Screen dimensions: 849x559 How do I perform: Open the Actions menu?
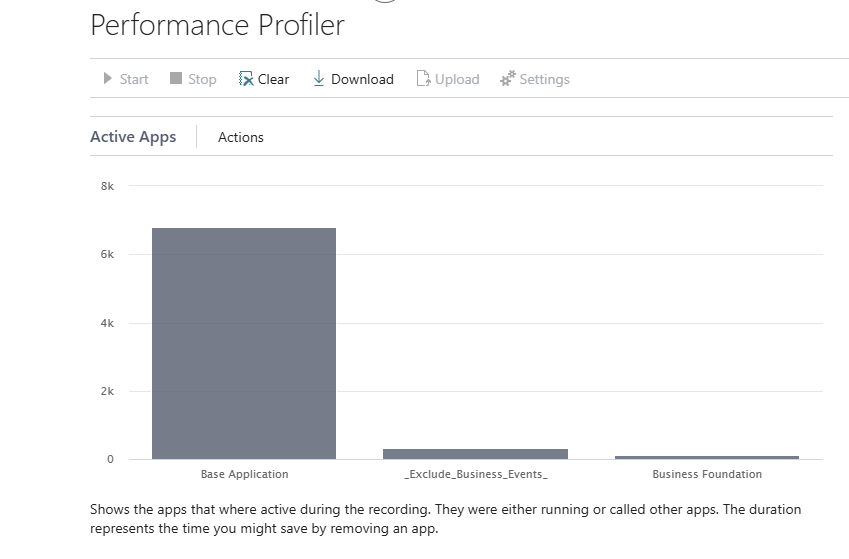(x=241, y=137)
